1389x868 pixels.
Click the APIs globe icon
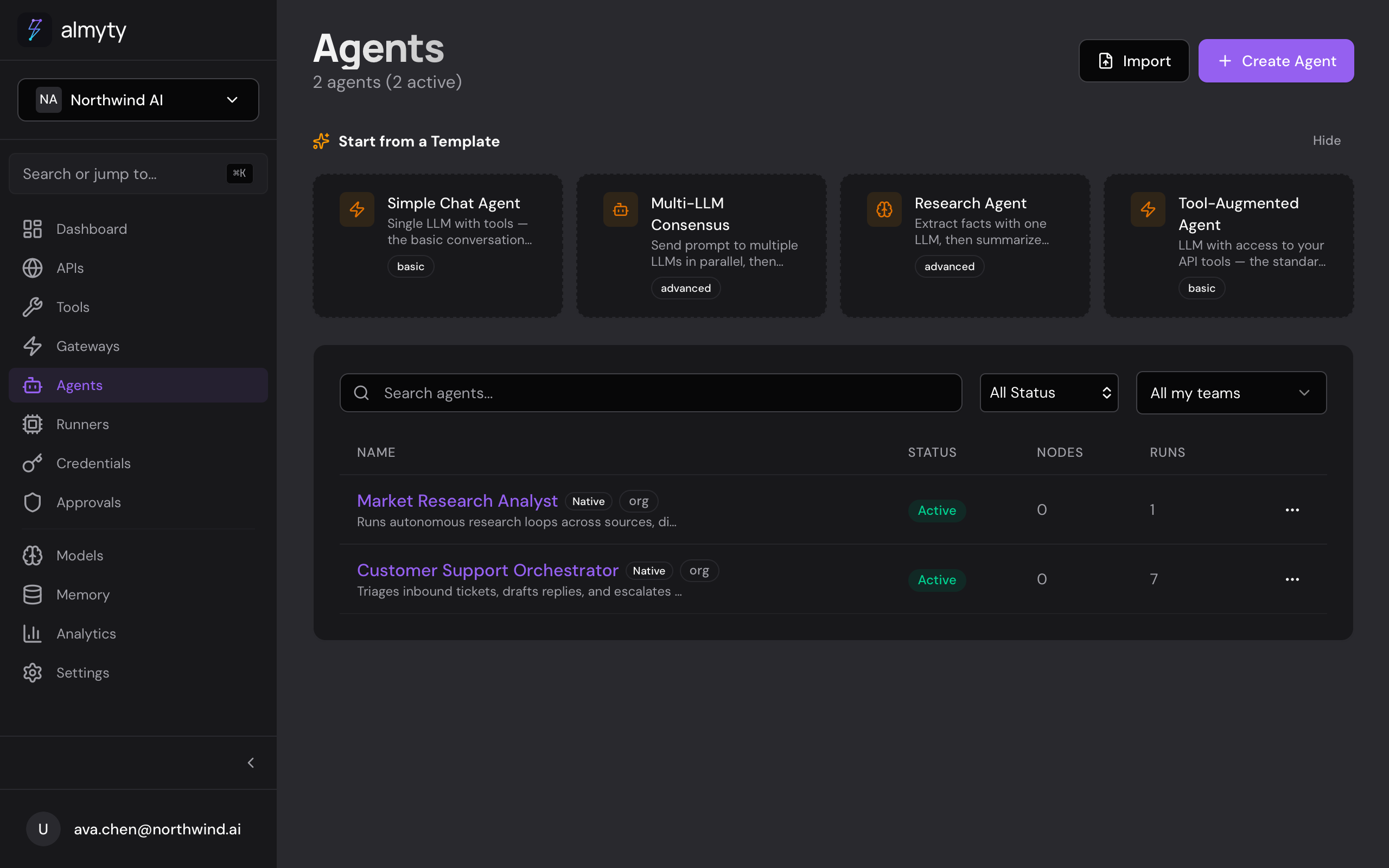click(33, 268)
